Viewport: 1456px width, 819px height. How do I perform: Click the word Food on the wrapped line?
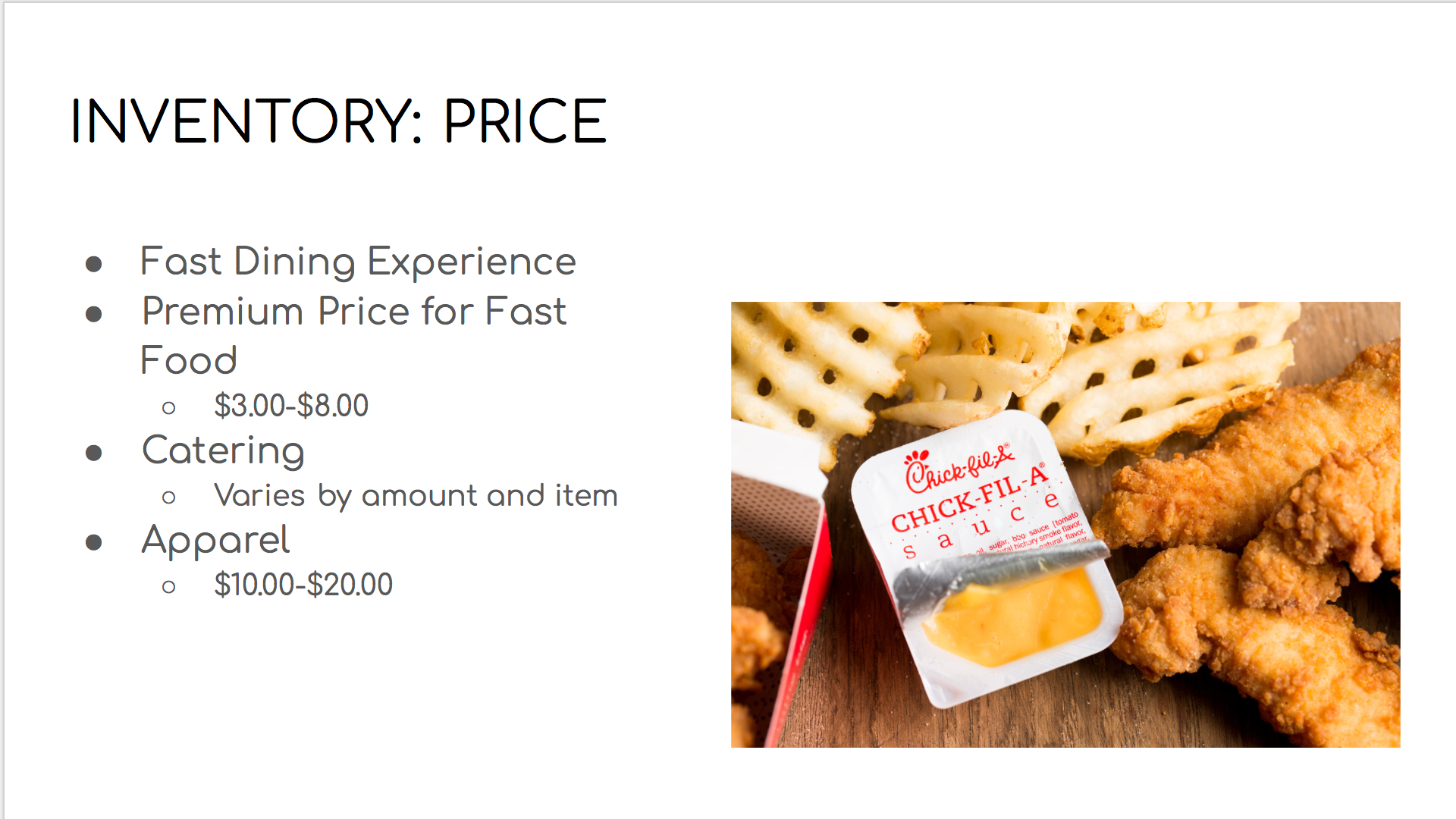point(189,360)
